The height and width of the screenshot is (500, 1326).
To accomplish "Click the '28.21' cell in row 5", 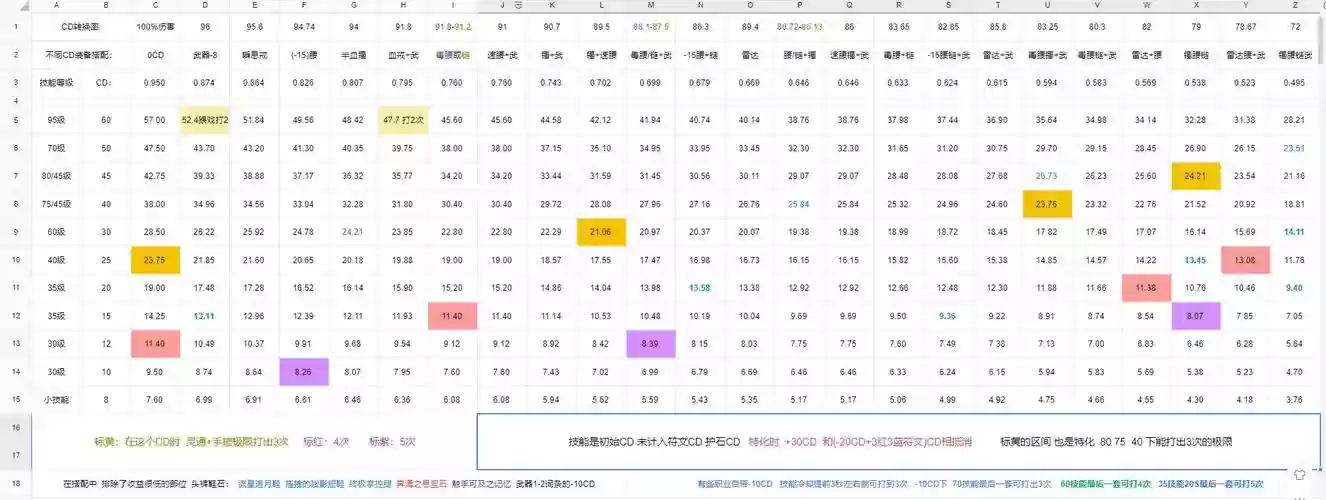I will 1295,120.
